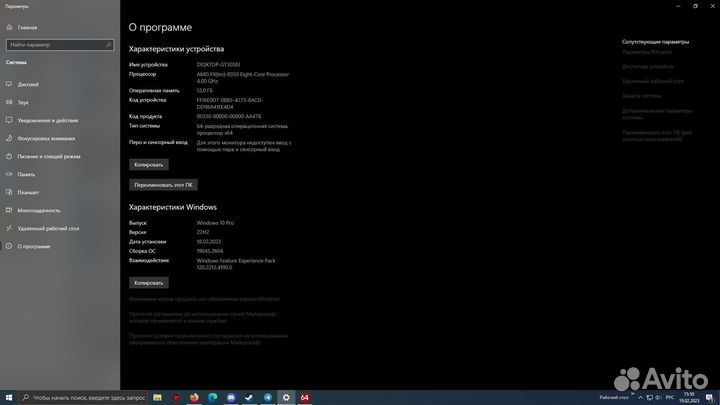Click the Найти параметр search field
Image resolution: width=720 pixels, height=405 pixels.
click(60, 45)
